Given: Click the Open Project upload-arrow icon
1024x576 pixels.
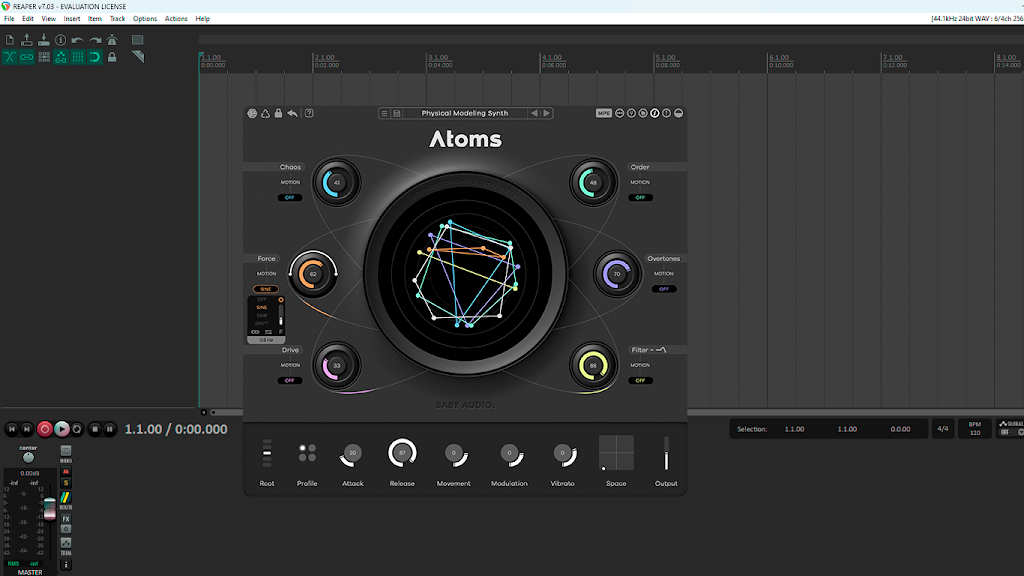Looking at the screenshot, I should (27, 40).
